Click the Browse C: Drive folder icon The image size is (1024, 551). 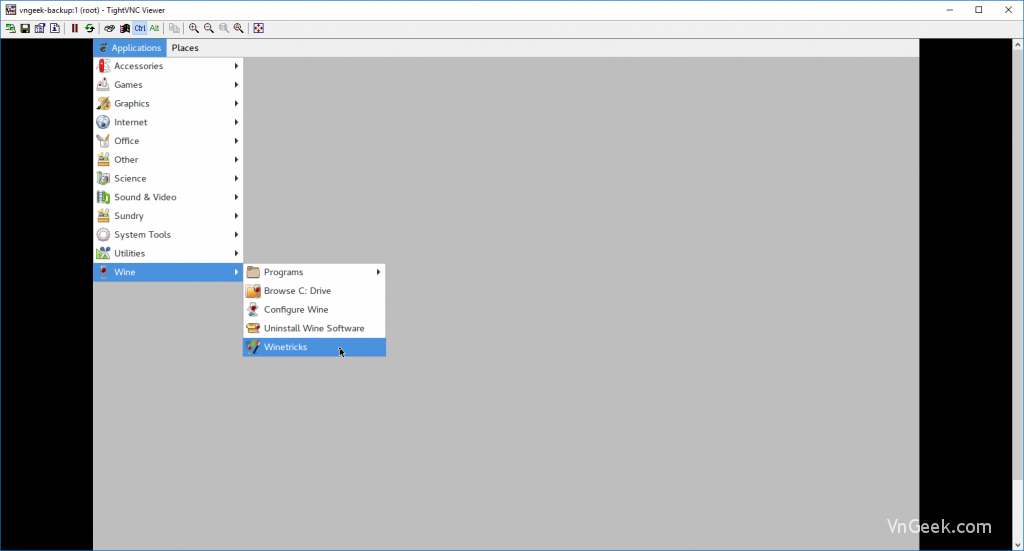(x=253, y=291)
